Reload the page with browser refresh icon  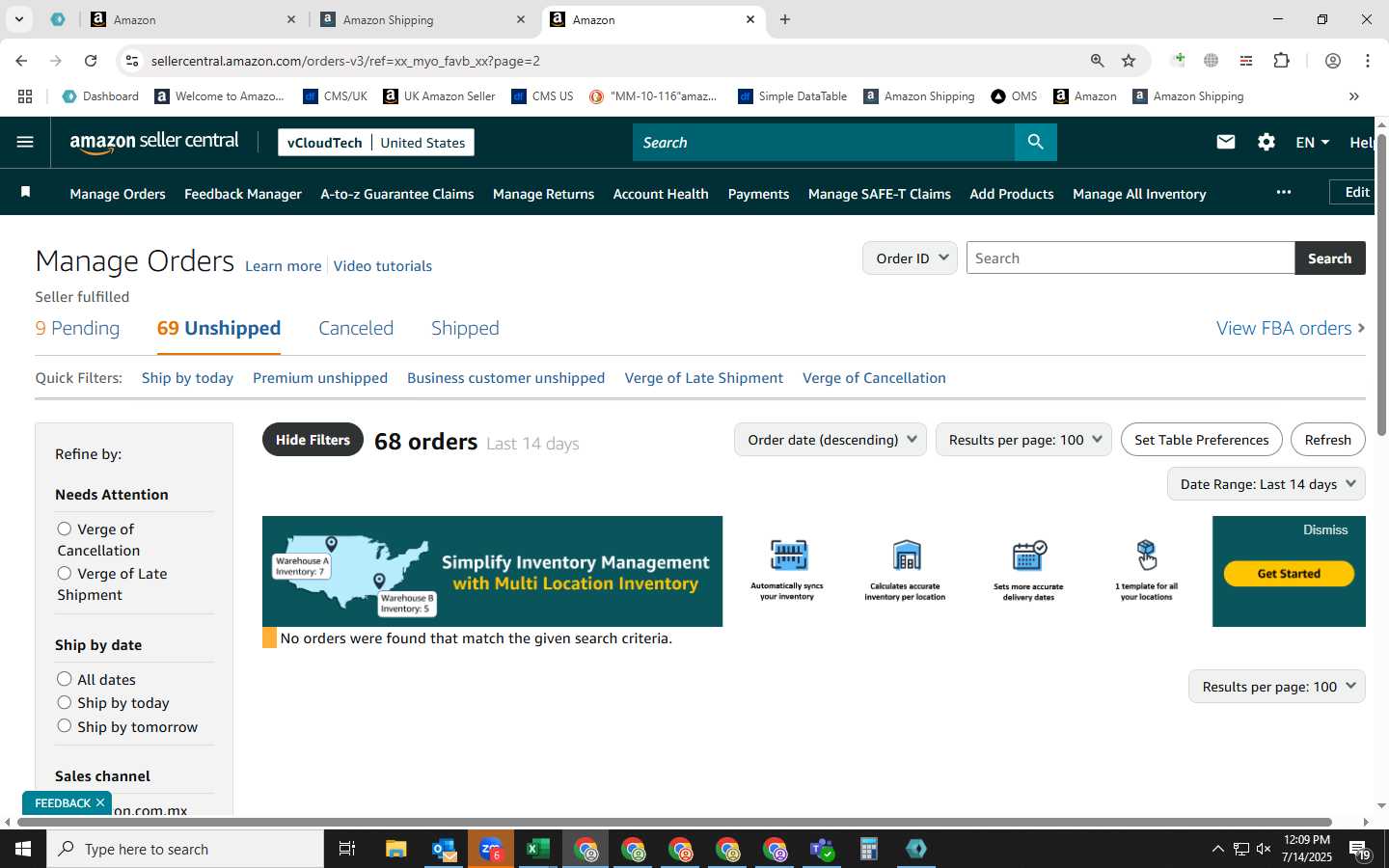(x=91, y=61)
